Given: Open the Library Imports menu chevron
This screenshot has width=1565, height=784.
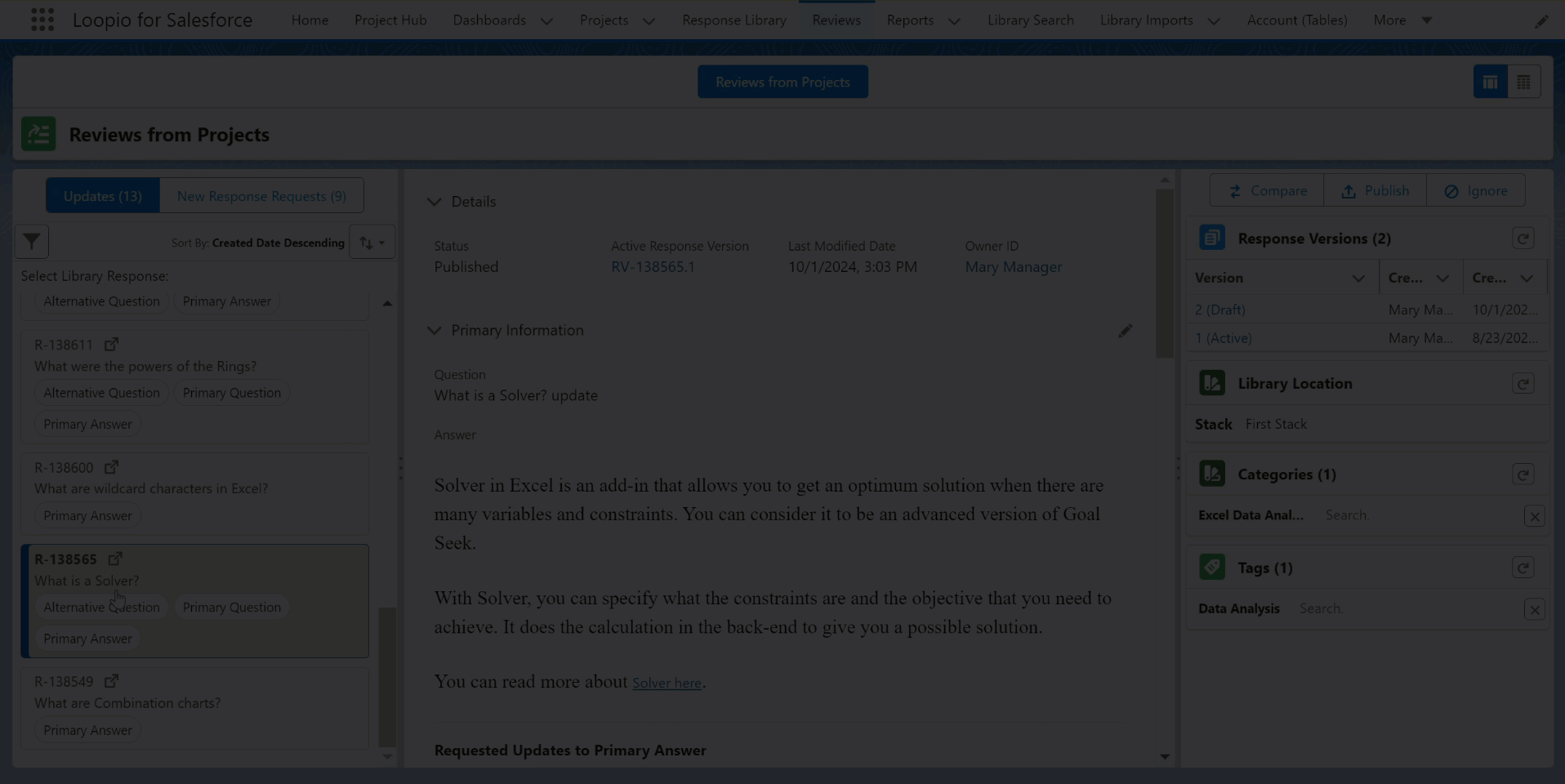Looking at the screenshot, I should pos(1214,21).
